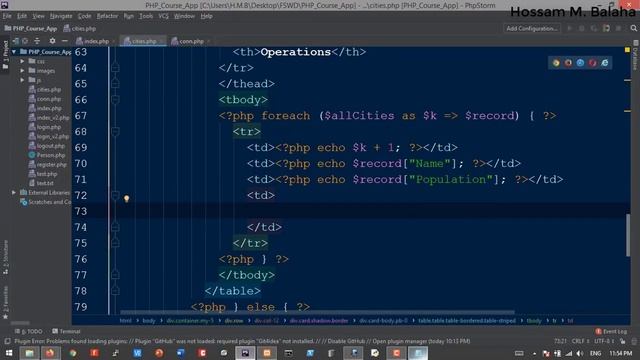
Task: Click the CRLF line separator selector
Action: tap(580, 341)
